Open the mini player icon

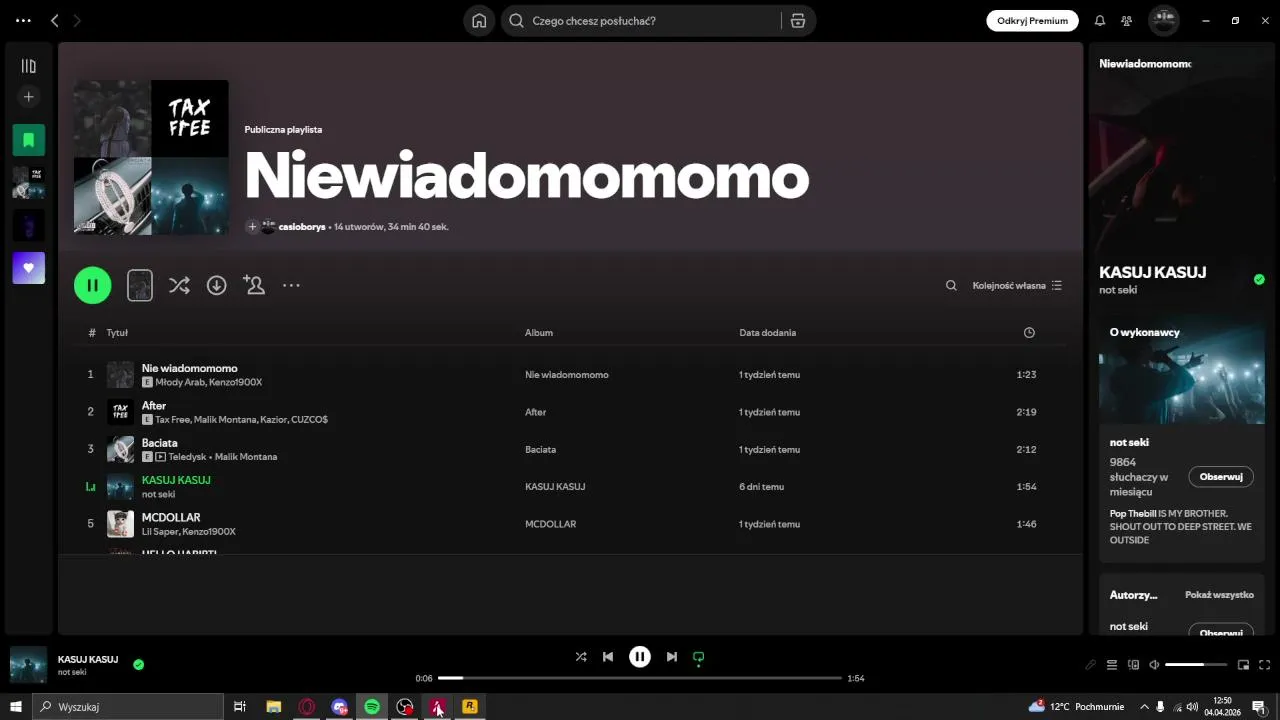1243,665
